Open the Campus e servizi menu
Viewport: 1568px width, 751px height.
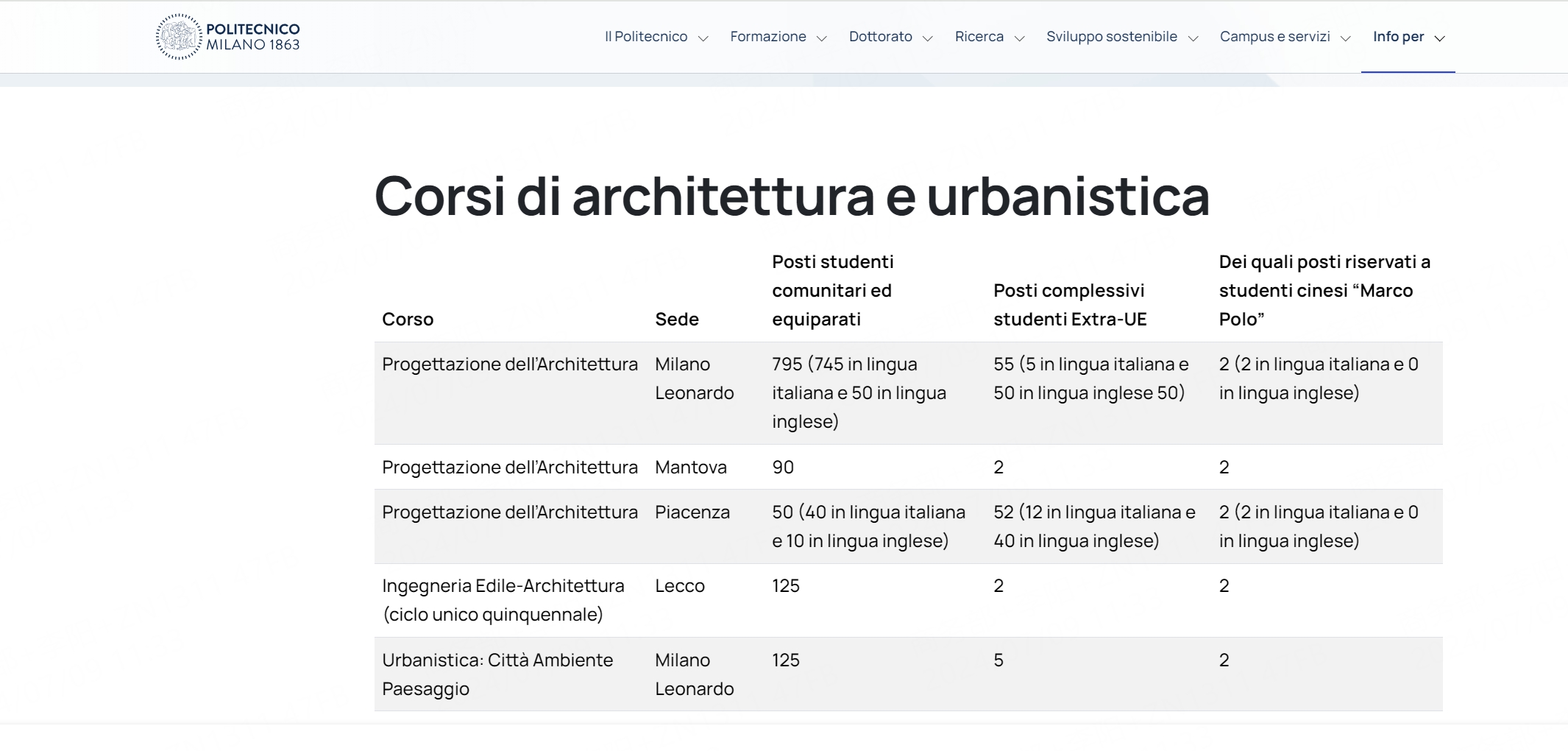point(1274,37)
